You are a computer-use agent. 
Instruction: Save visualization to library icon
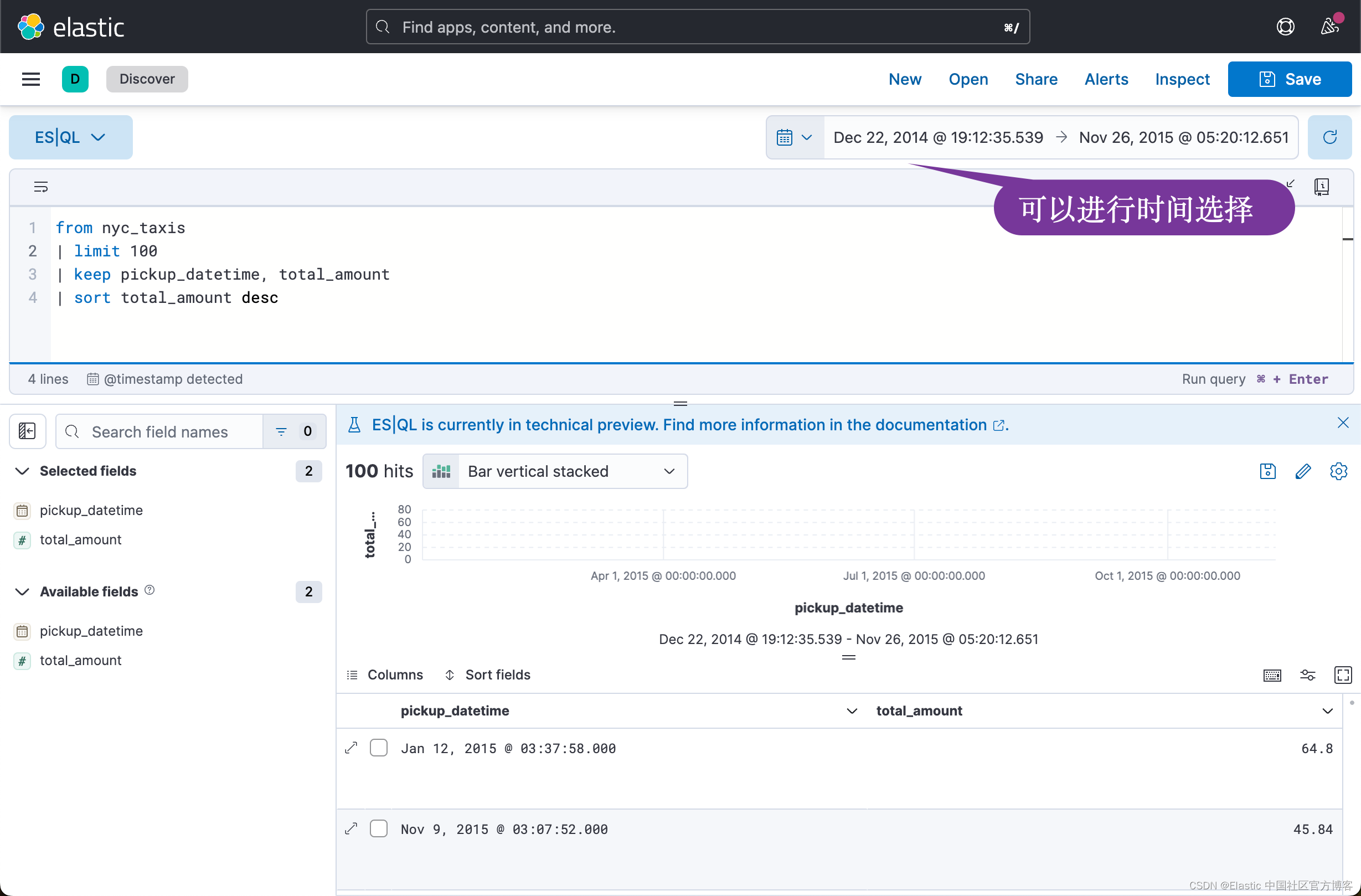click(1267, 471)
